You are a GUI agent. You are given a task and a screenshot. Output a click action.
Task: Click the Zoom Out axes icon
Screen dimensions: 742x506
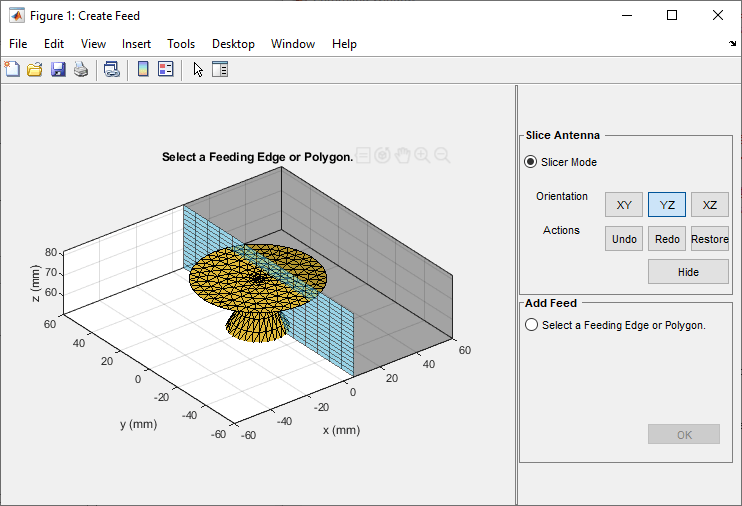click(442, 155)
